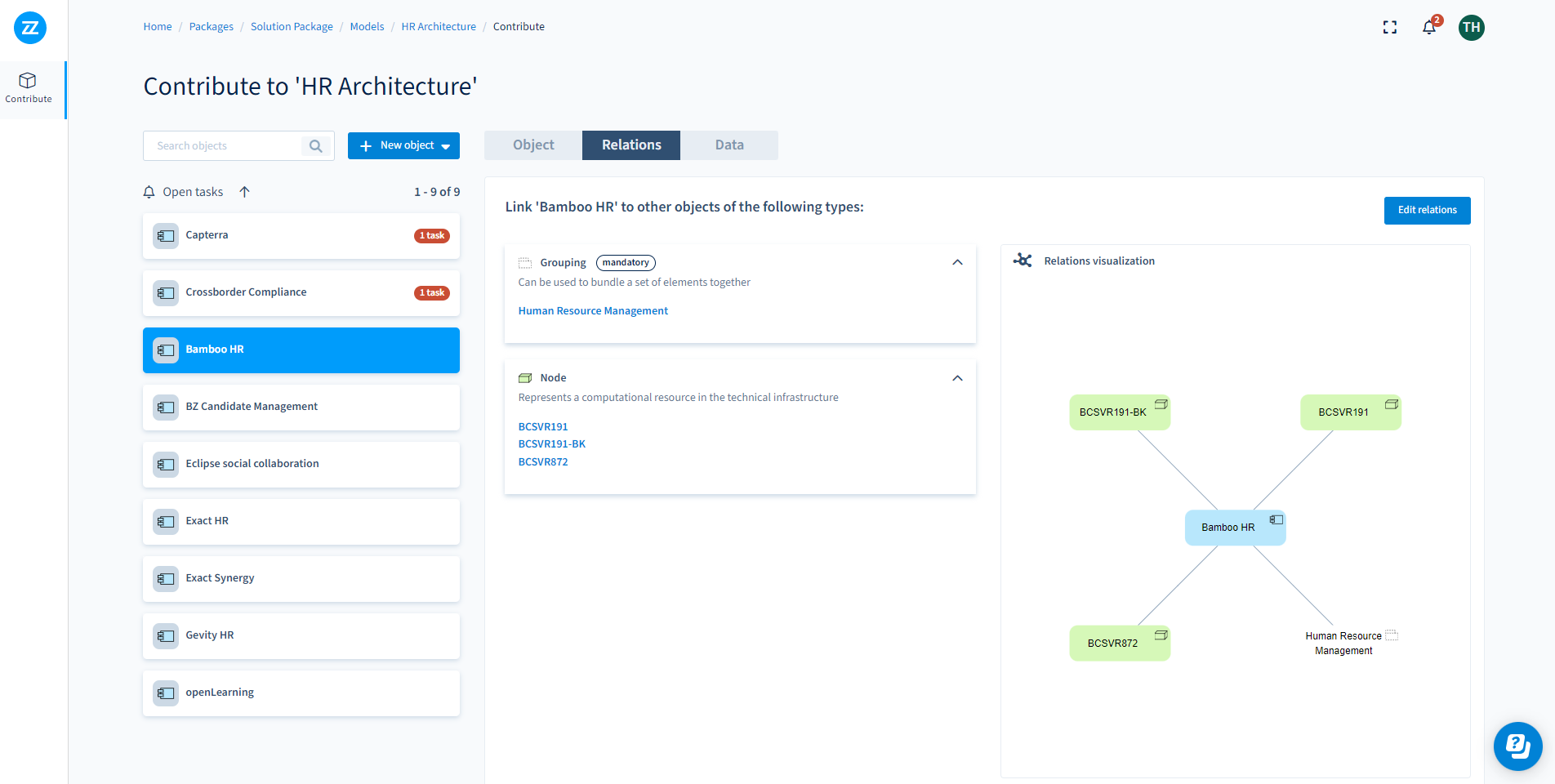Select the Crossborder Compliance object row
1555x784 pixels.
tap(301, 293)
